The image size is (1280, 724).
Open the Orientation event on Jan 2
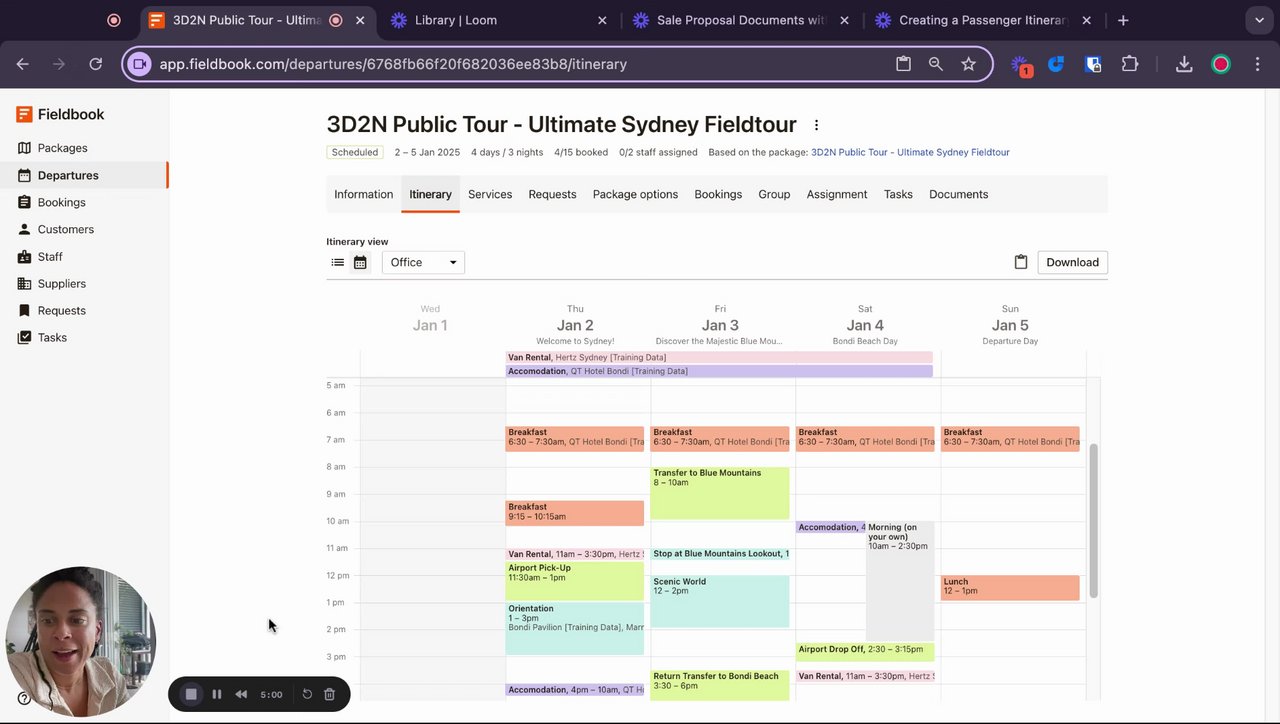coord(574,628)
